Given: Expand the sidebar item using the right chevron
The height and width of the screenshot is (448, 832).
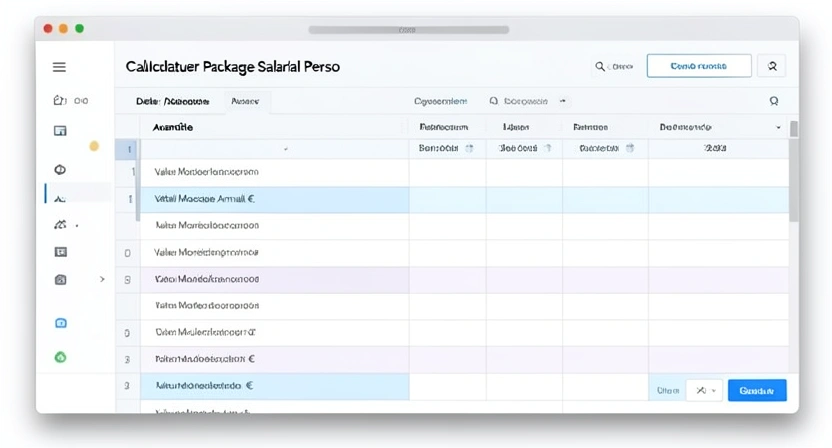Looking at the screenshot, I should tap(102, 279).
